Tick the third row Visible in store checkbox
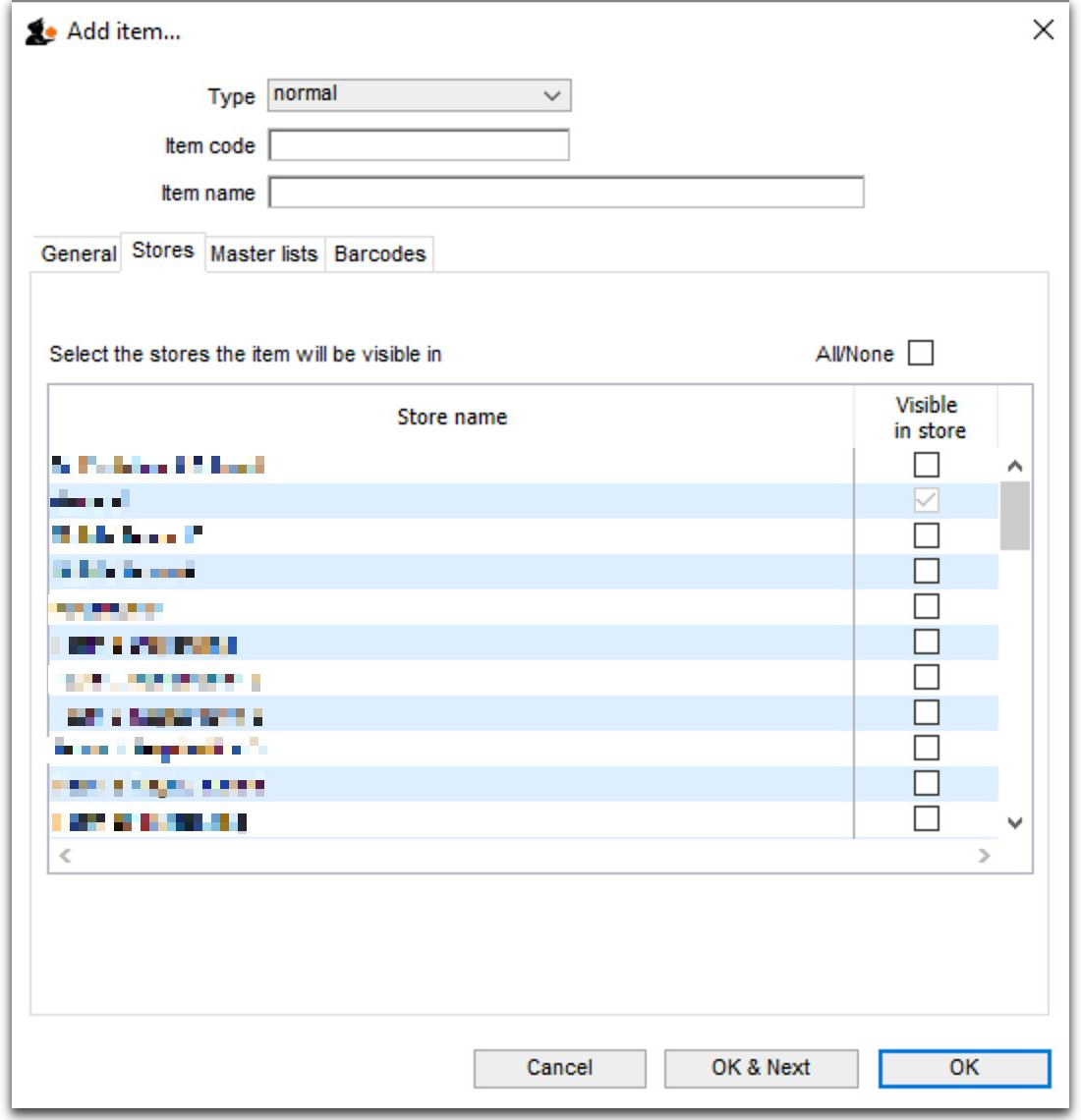This screenshot has width=1081, height=1120. point(926,535)
